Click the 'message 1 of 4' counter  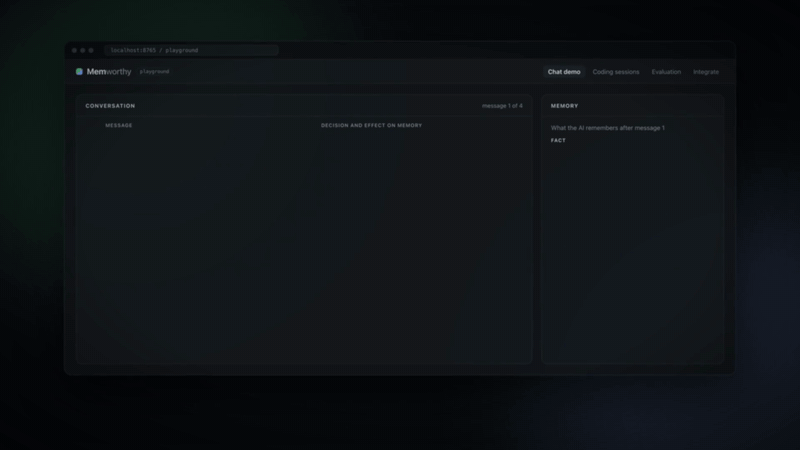tap(502, 106)
